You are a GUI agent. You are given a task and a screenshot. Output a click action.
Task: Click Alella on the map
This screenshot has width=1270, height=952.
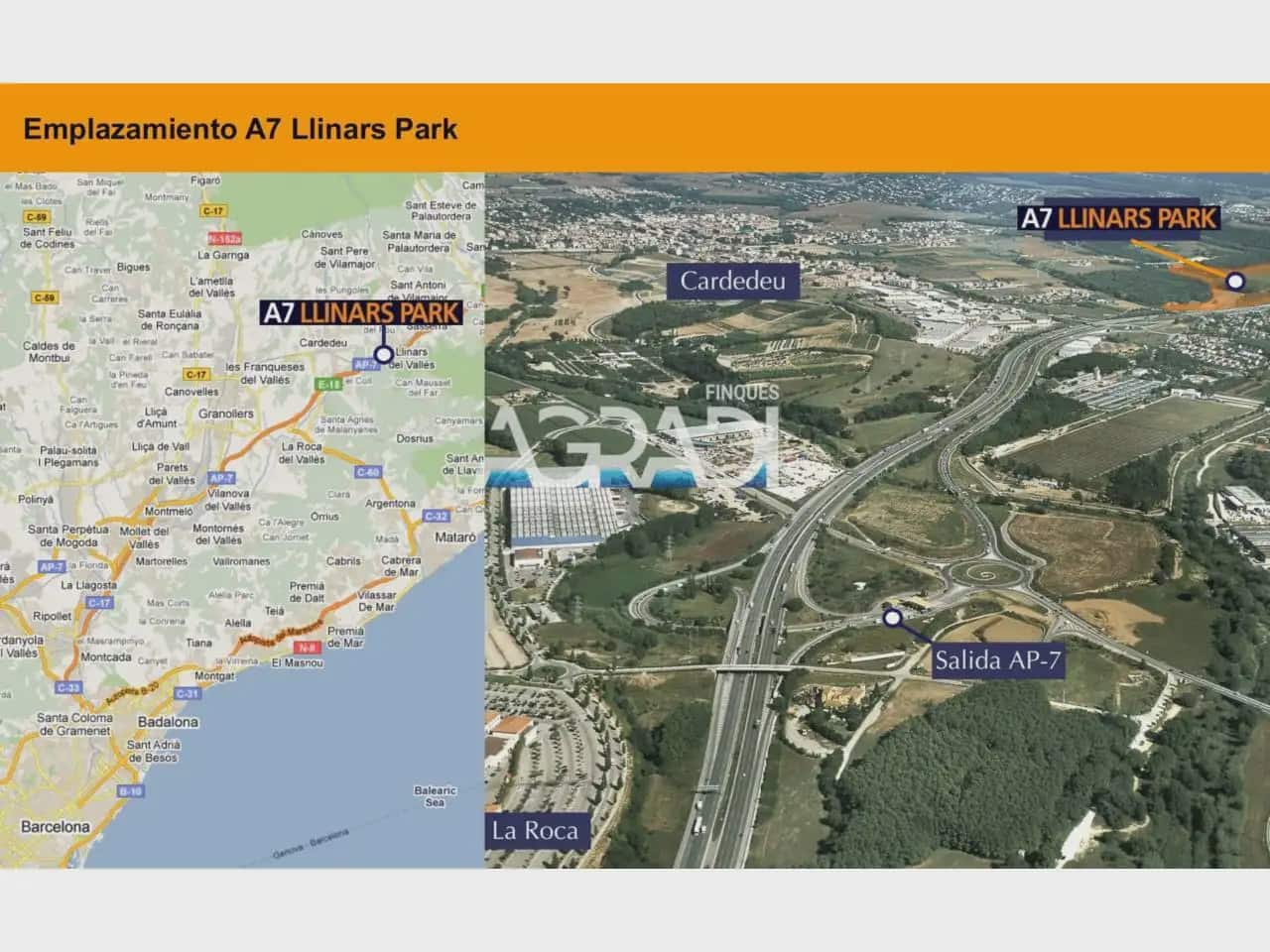tap(238, 623)
